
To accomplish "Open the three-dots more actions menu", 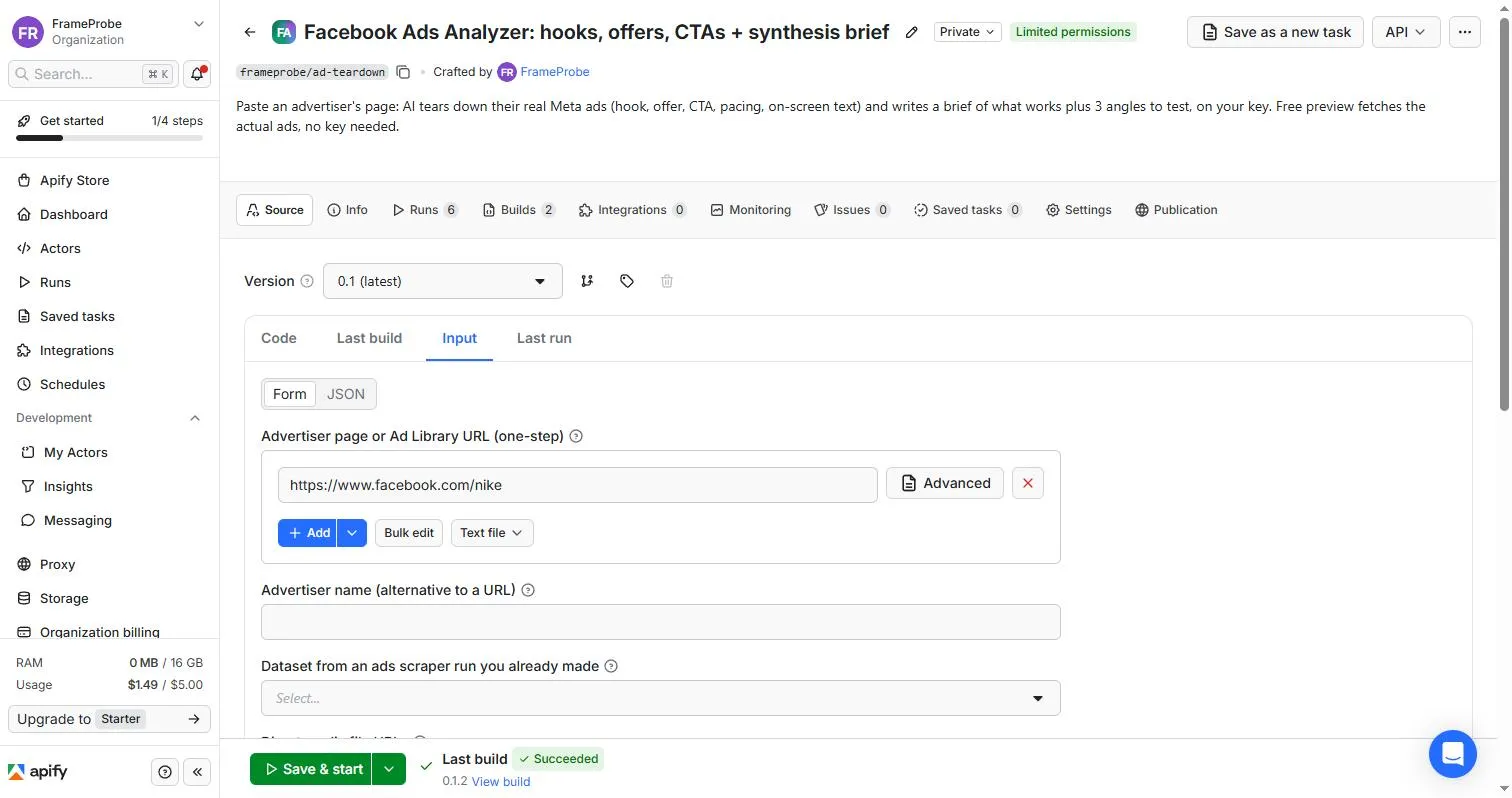I will click(x=1465, y=32).
